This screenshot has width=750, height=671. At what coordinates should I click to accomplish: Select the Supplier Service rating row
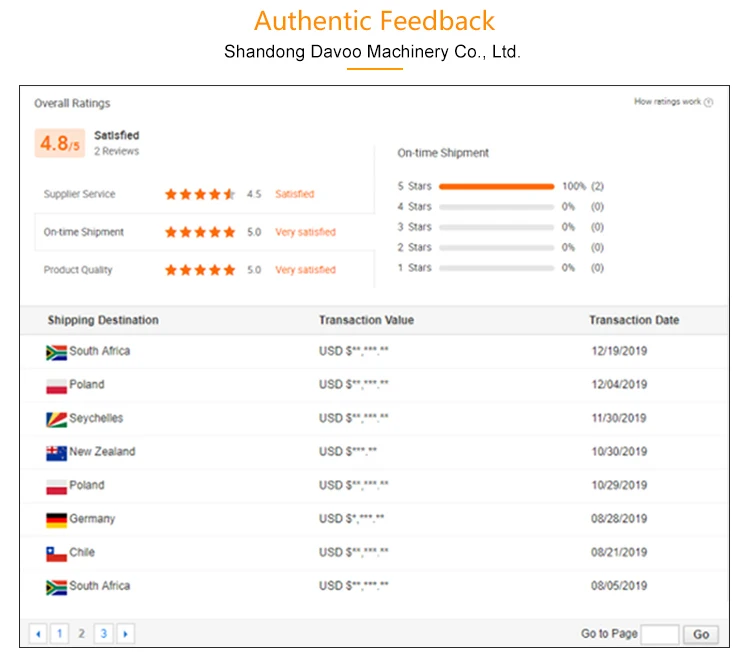[x=204, y=194]
